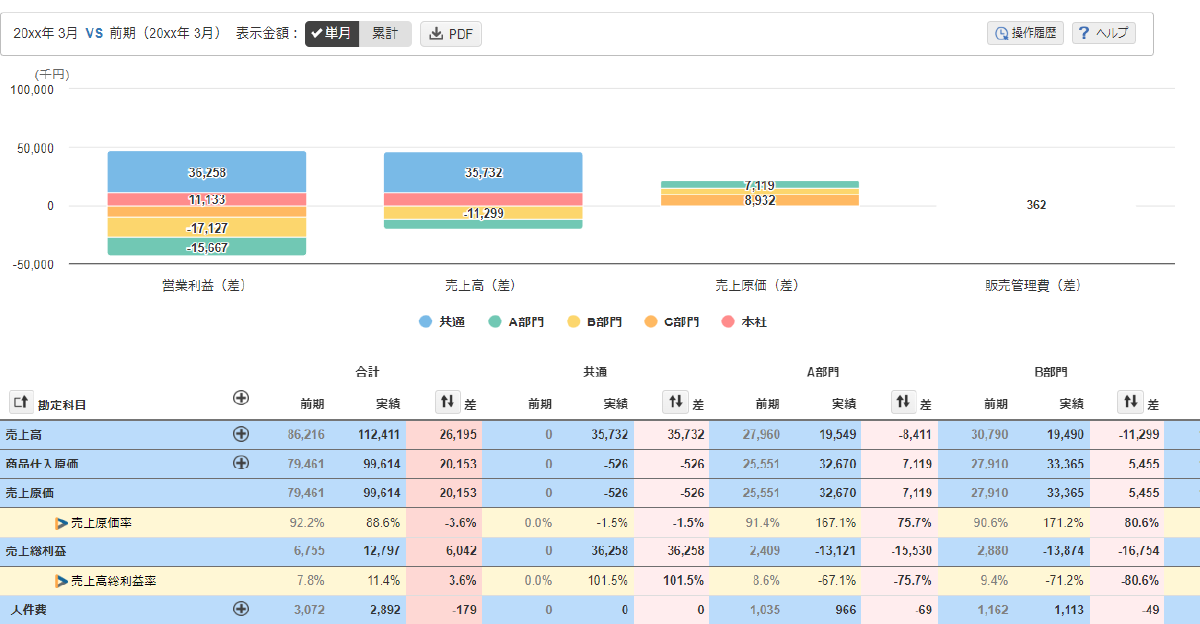Click the 92.2% cell in 売上原価率 row
1200x624 pixels.
[307, 522]
